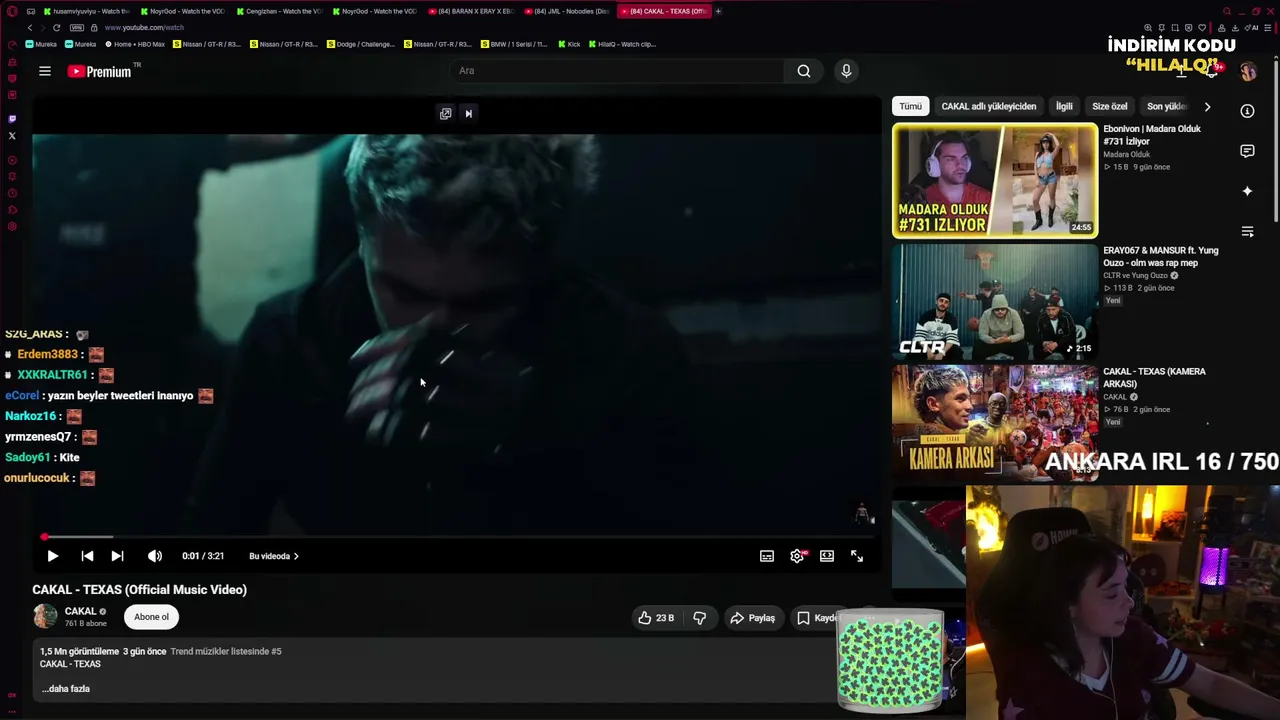The width and height of the screenshot is (1280, 720).
Task: Open 'CAKAL - TEXAS (KAMERA ARKASI)' video title
Action: (x=1154, y=378)
